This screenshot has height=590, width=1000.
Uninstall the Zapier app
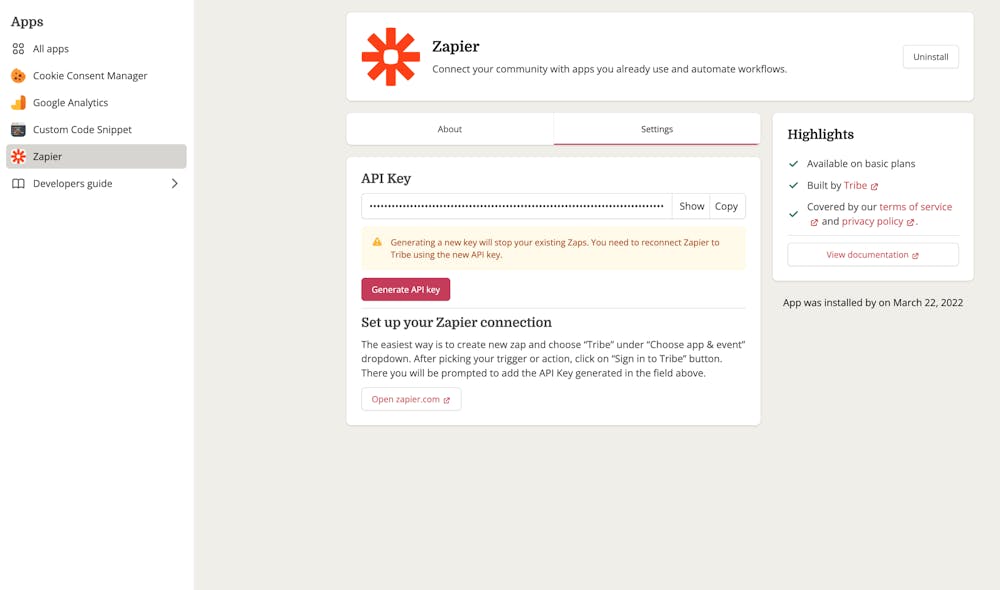pyautogui.click(x=930, y=57)
